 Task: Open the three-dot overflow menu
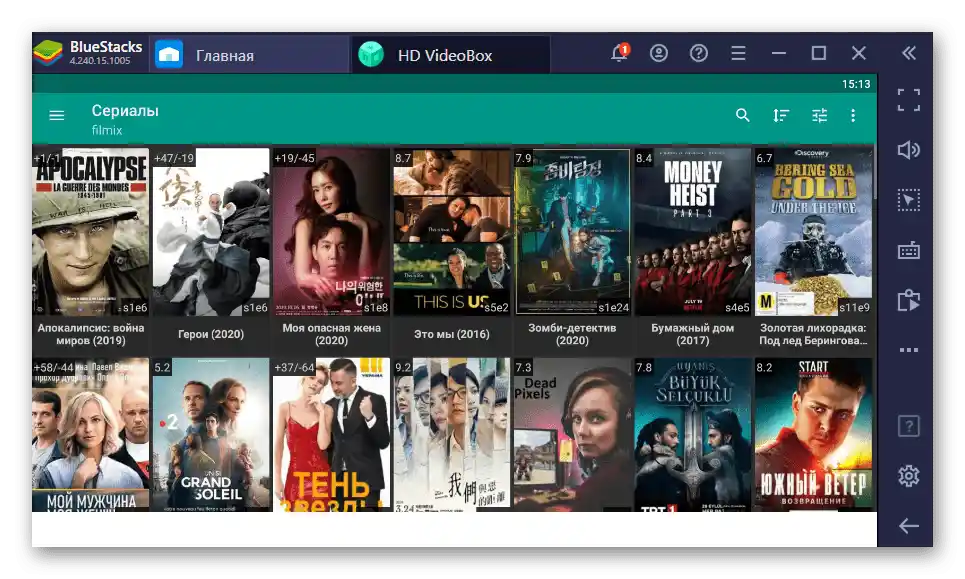853,115
